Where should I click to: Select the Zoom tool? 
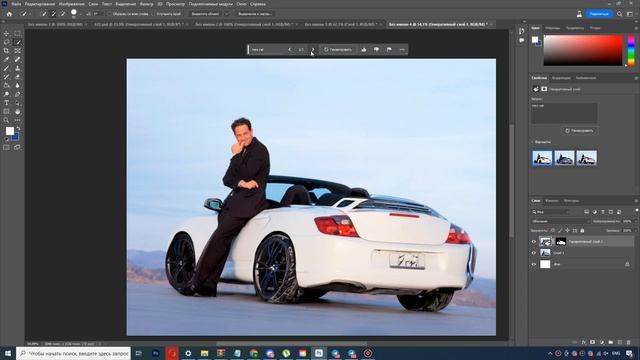click(6, 120)
